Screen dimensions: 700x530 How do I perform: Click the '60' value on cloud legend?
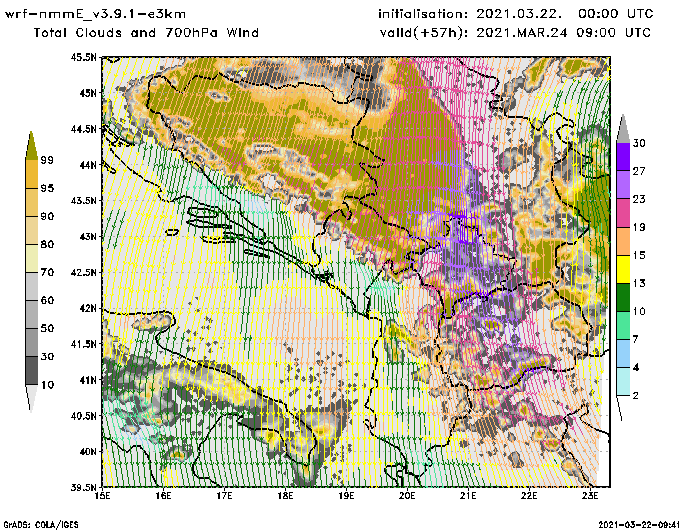tap(47, 300)
